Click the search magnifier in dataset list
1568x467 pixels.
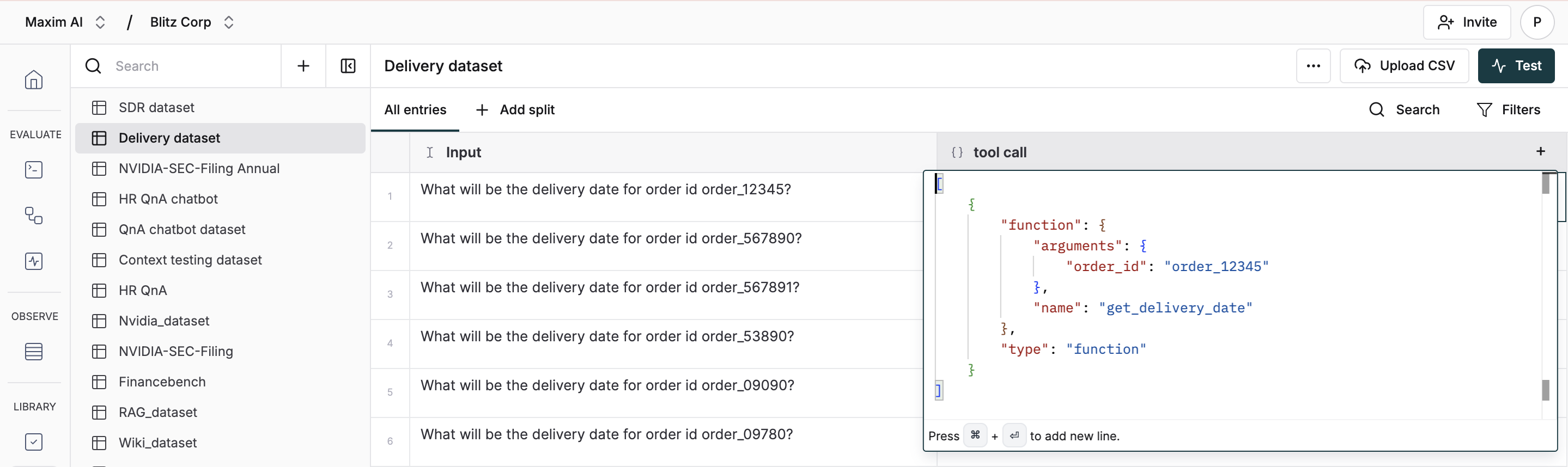pyautogui.click(x=93, y=66)
